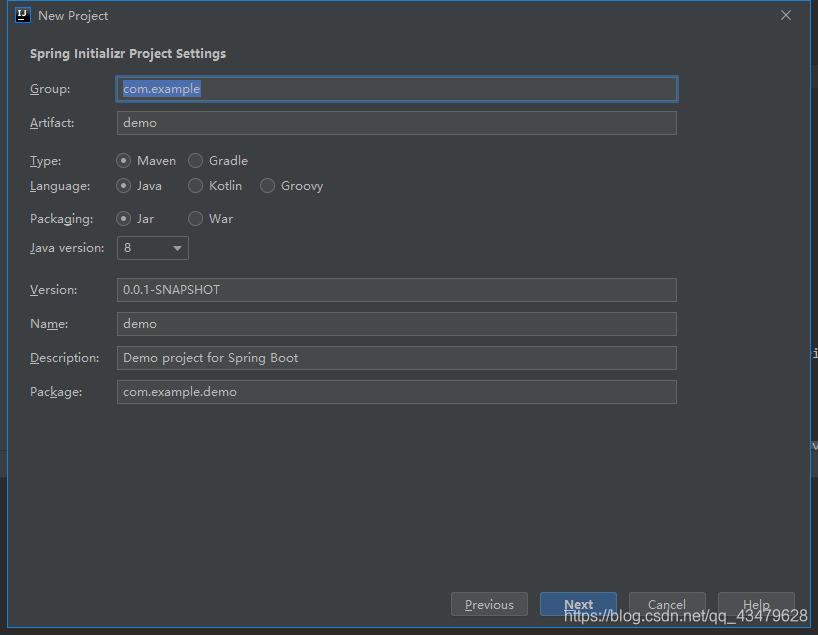This screenshot has width=818, height=635.
Task: Click into the Artifact input field
Action: pyautogui.click(x=396, y=123)
